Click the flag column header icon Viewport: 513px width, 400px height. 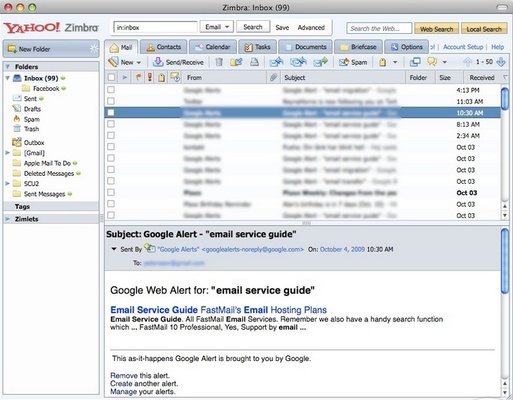click(x=138, y=77)
